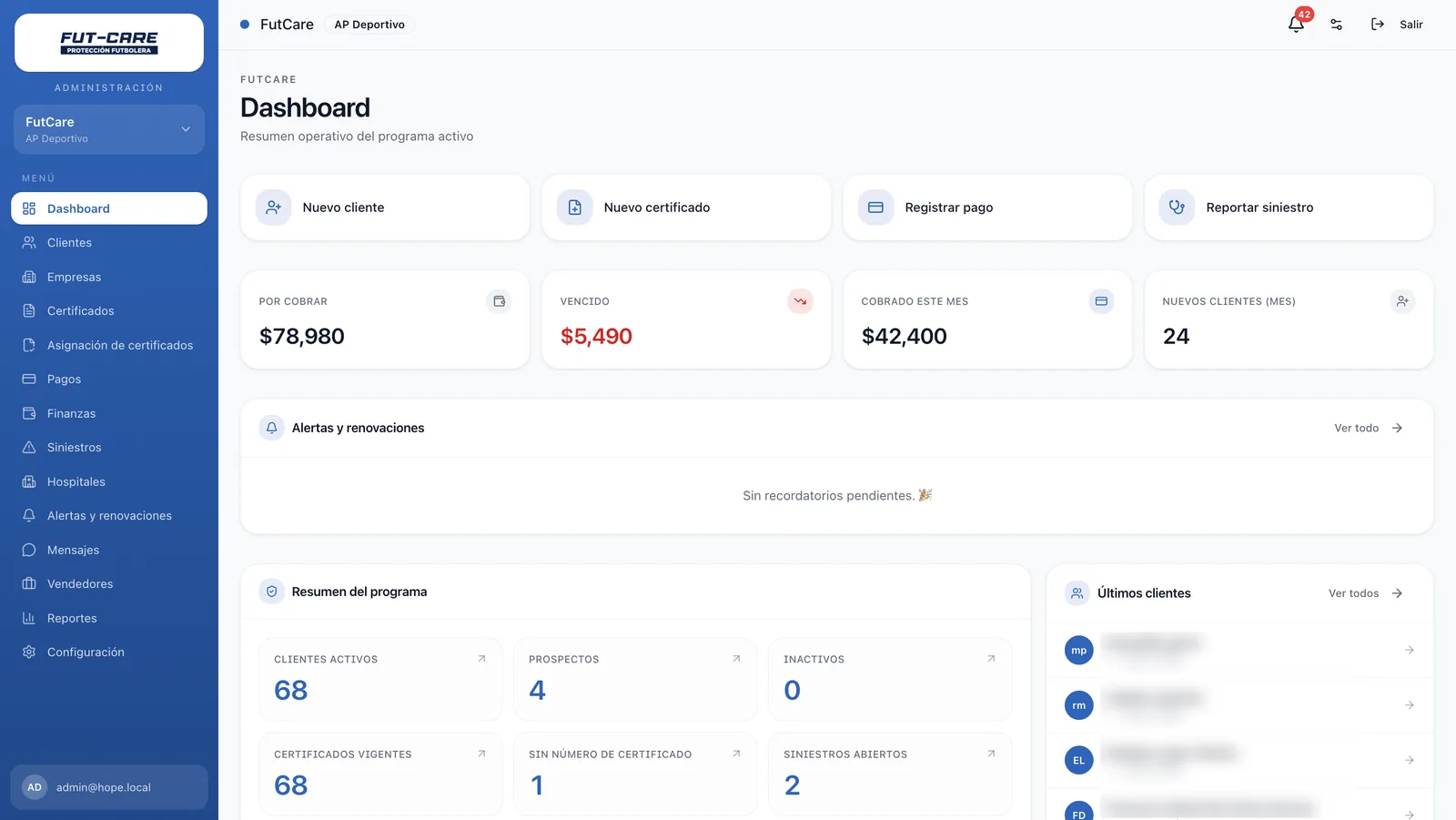The image size is (1456, 820).
Task: Click the Registrar pago quick action
Action: (987, 208)
